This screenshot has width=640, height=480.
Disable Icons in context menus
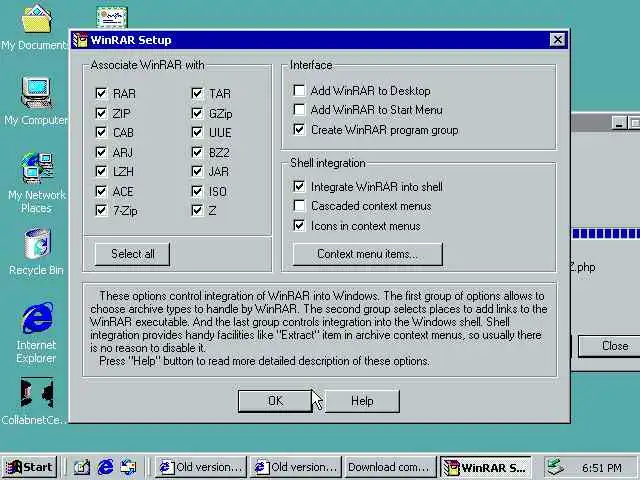click(299, 225)
